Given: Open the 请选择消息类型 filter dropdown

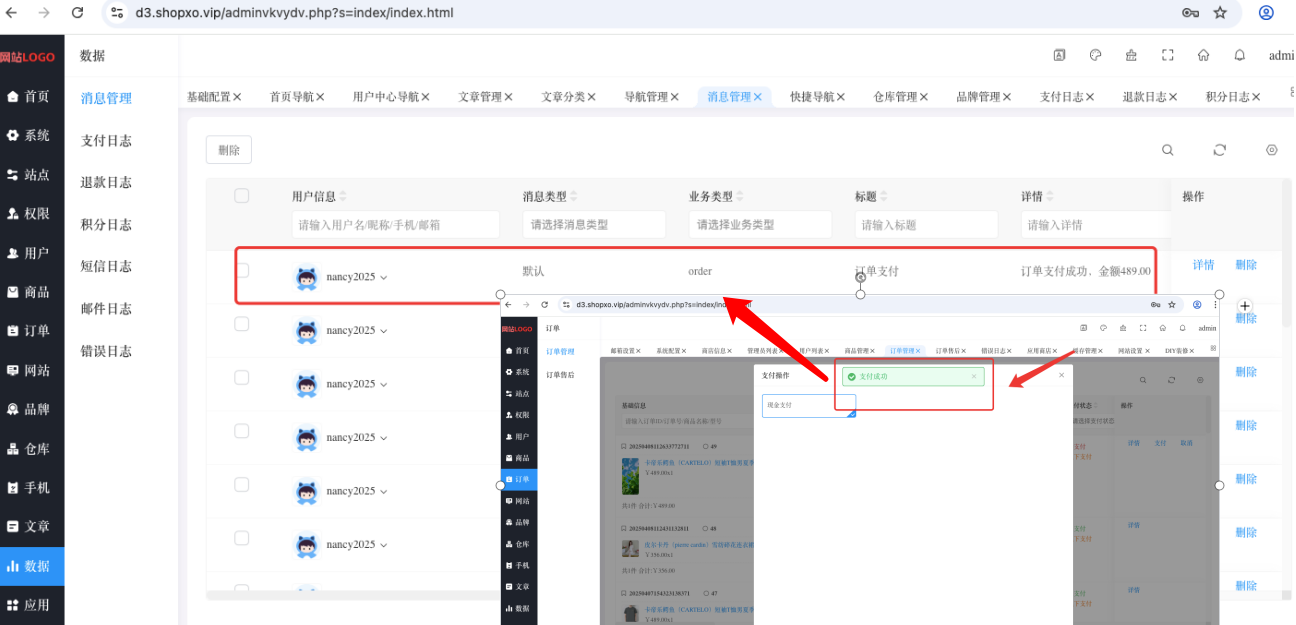Looking at the screenshot, I should pyautogui.click(x=594, y=225).
